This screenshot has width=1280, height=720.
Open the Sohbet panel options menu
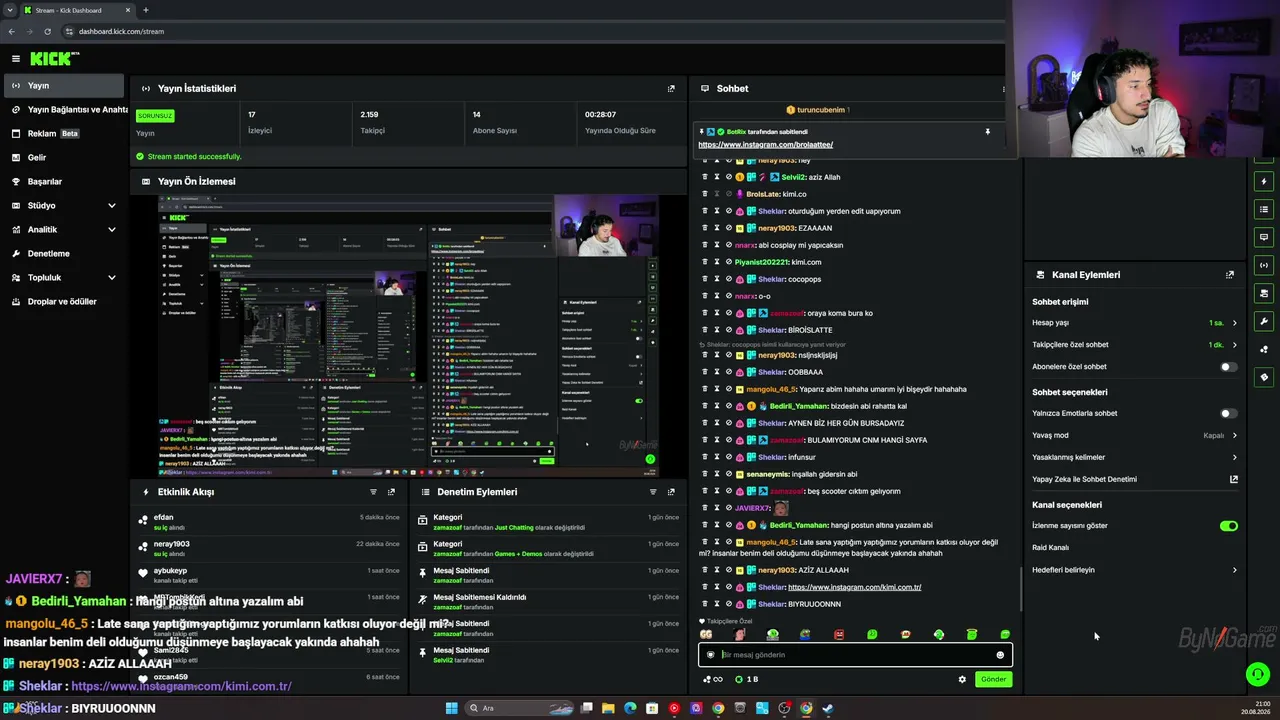pyautogui.click(x=1004, y=89)
